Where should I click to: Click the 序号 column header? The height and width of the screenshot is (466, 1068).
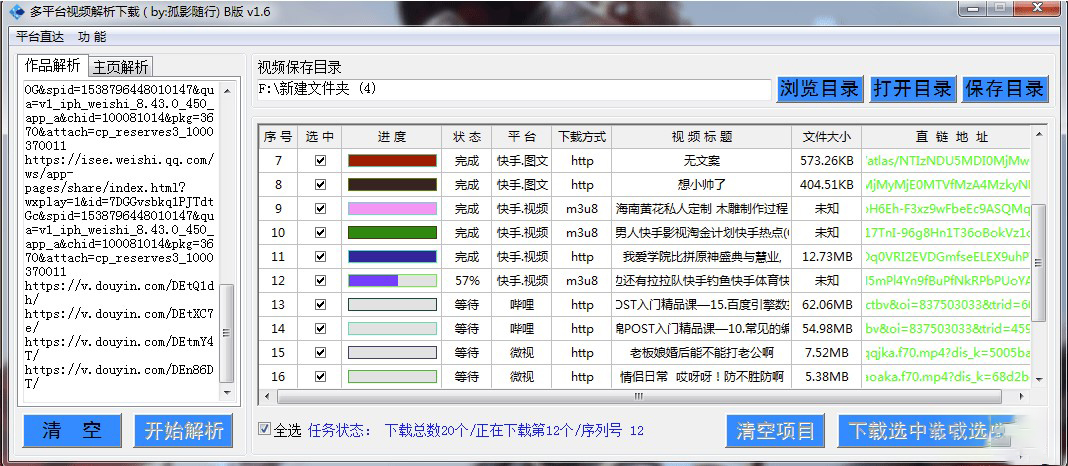pyautogui.click(x=278, y=137)
